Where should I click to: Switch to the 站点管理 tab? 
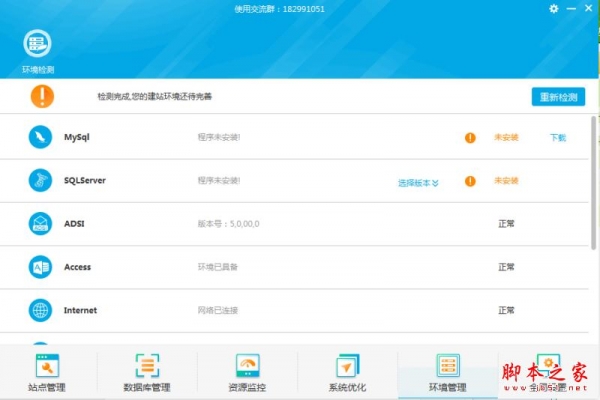click(x=48, y=373)
